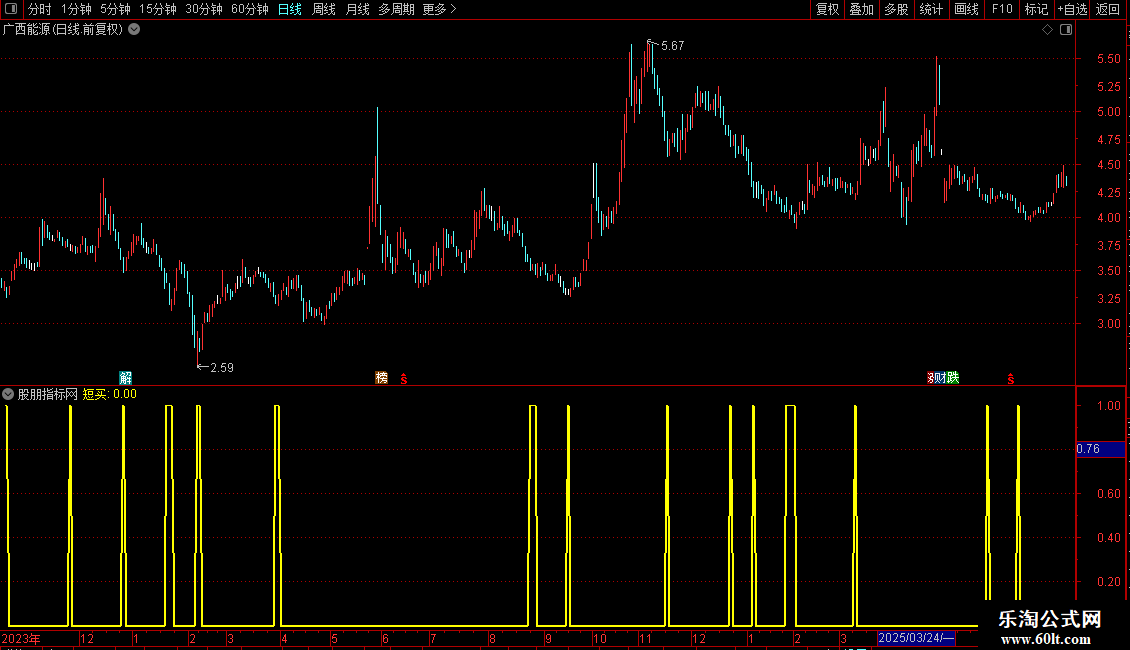Screen dimensions: 1130x650
Task: Click the 股朋指标网 indicator name
Action: 48,394
